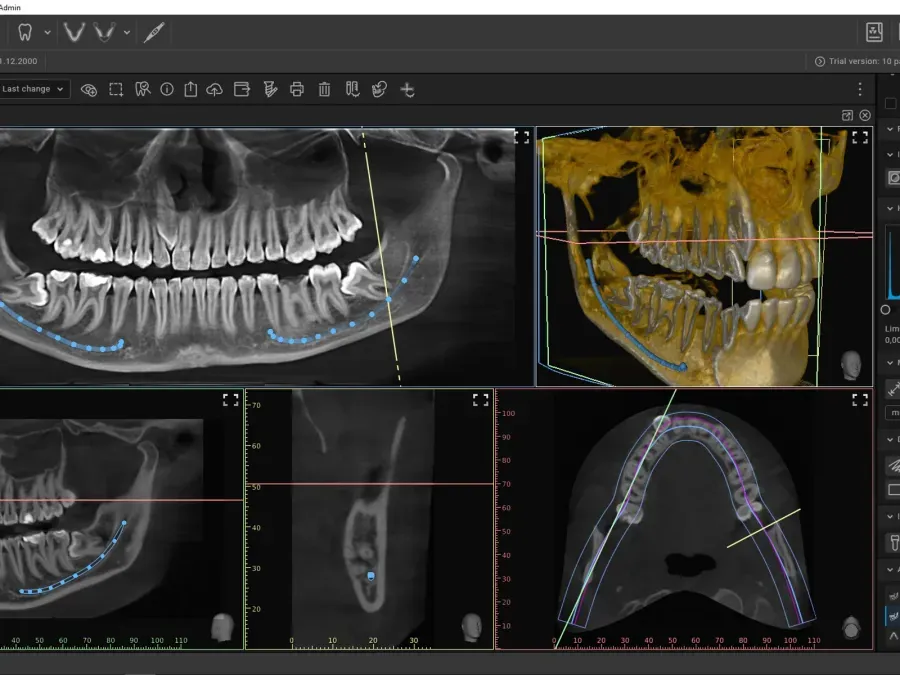Viewport: 900px width, 675px height.
Task: Click the trash delete icon
Action: [324, 90]
